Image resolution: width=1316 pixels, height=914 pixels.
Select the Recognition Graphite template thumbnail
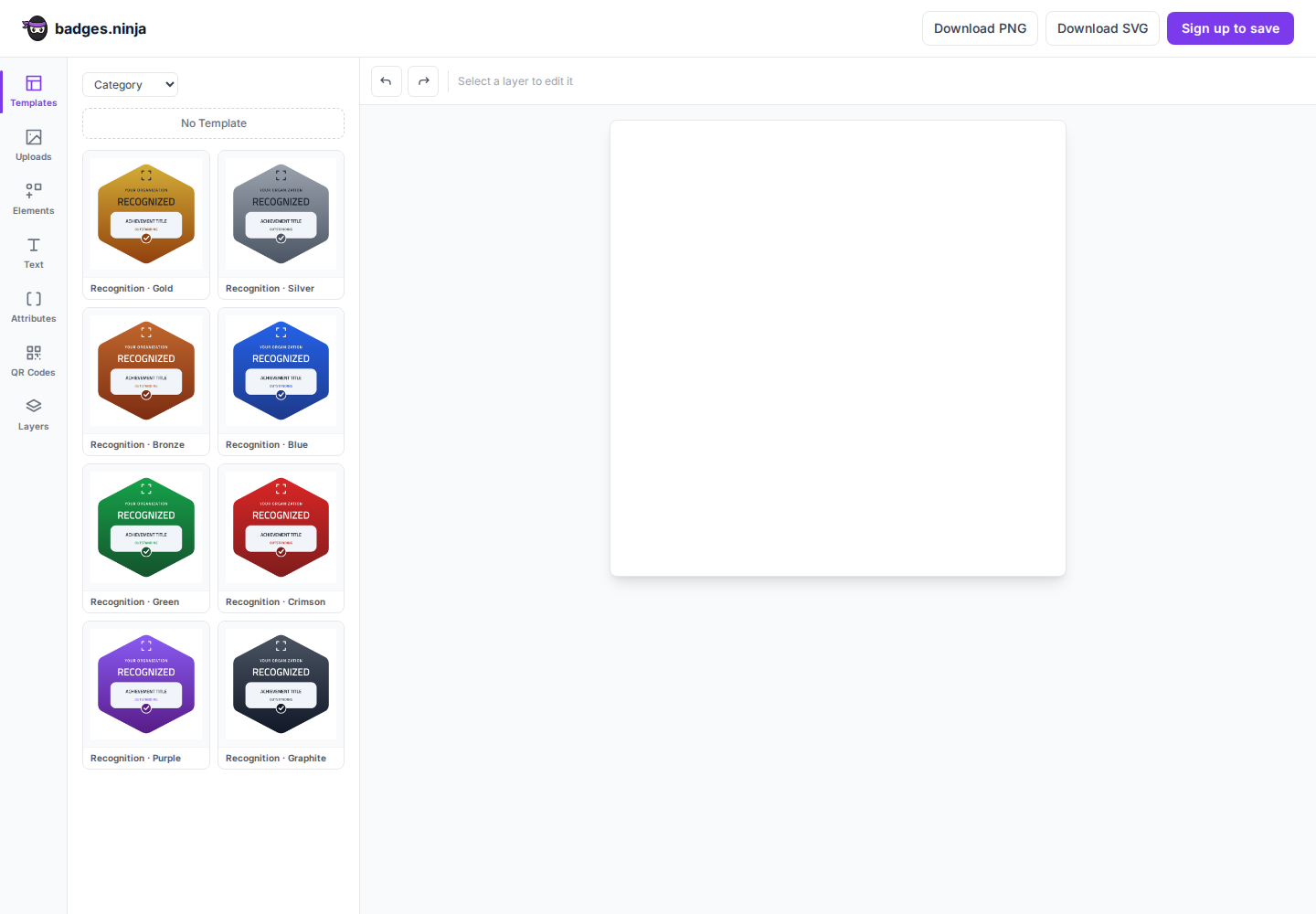pyautogui.click(x=281, y=685)
